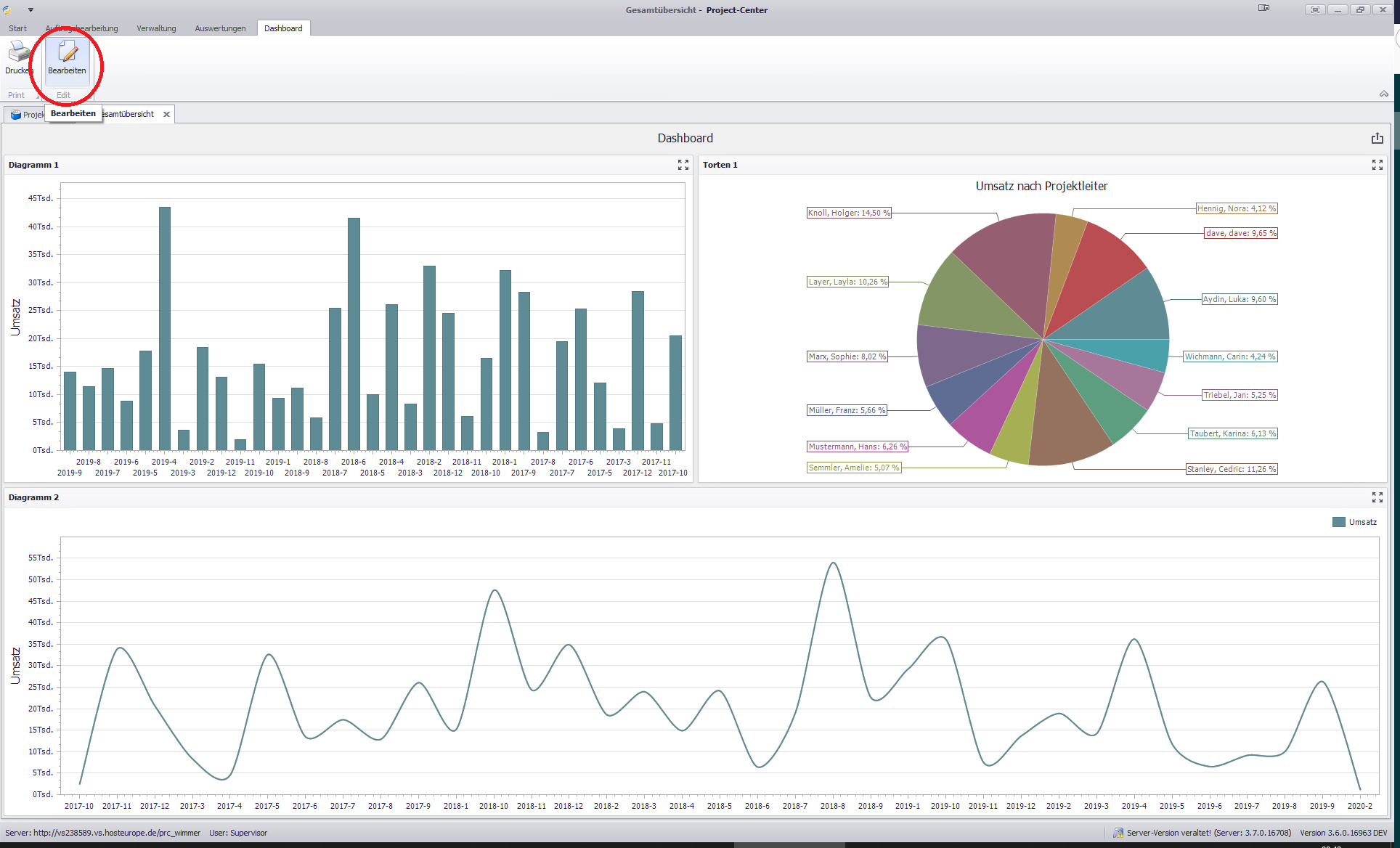Open quick access toolbar dropdown arrow
The width and height of the screenshot is (1400, 848).
point(30,10)
